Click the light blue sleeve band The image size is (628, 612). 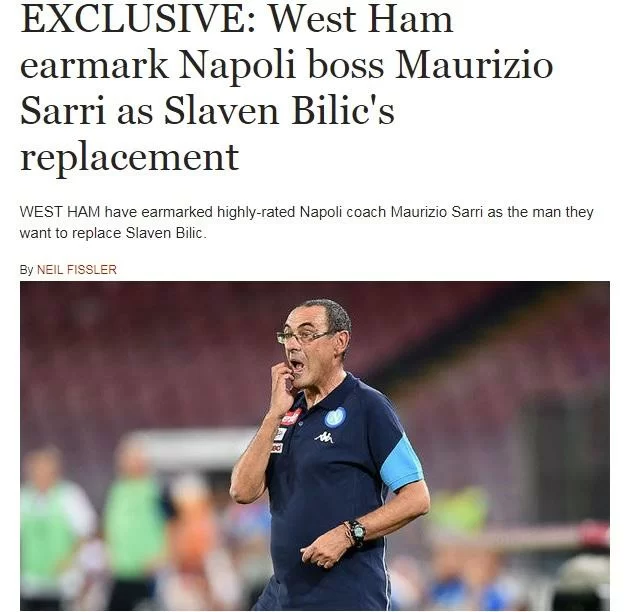click(402, 465)
